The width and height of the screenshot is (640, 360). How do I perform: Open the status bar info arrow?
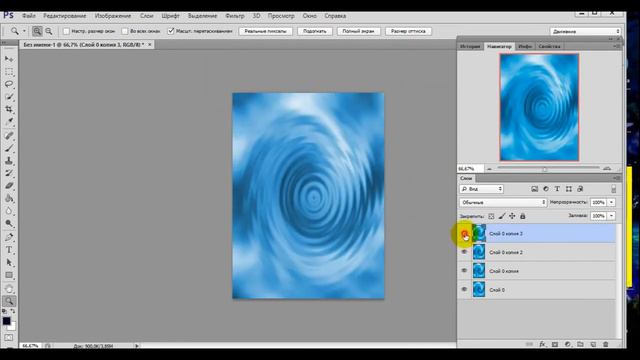[x=137, y=346]
